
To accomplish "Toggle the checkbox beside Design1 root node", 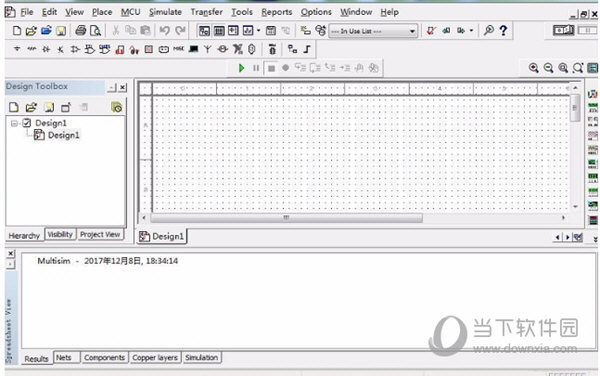I will (26, 123).
